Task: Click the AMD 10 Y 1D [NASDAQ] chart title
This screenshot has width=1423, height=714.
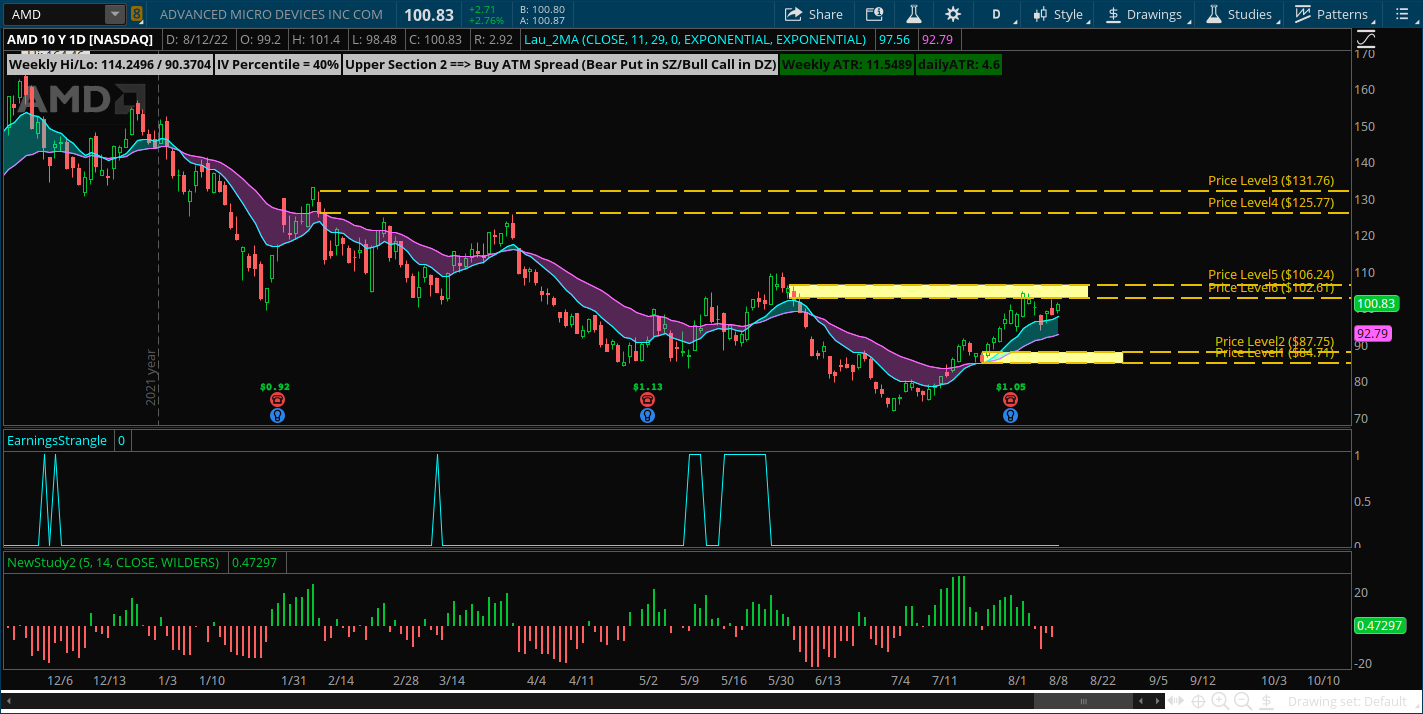Action: 82,39
